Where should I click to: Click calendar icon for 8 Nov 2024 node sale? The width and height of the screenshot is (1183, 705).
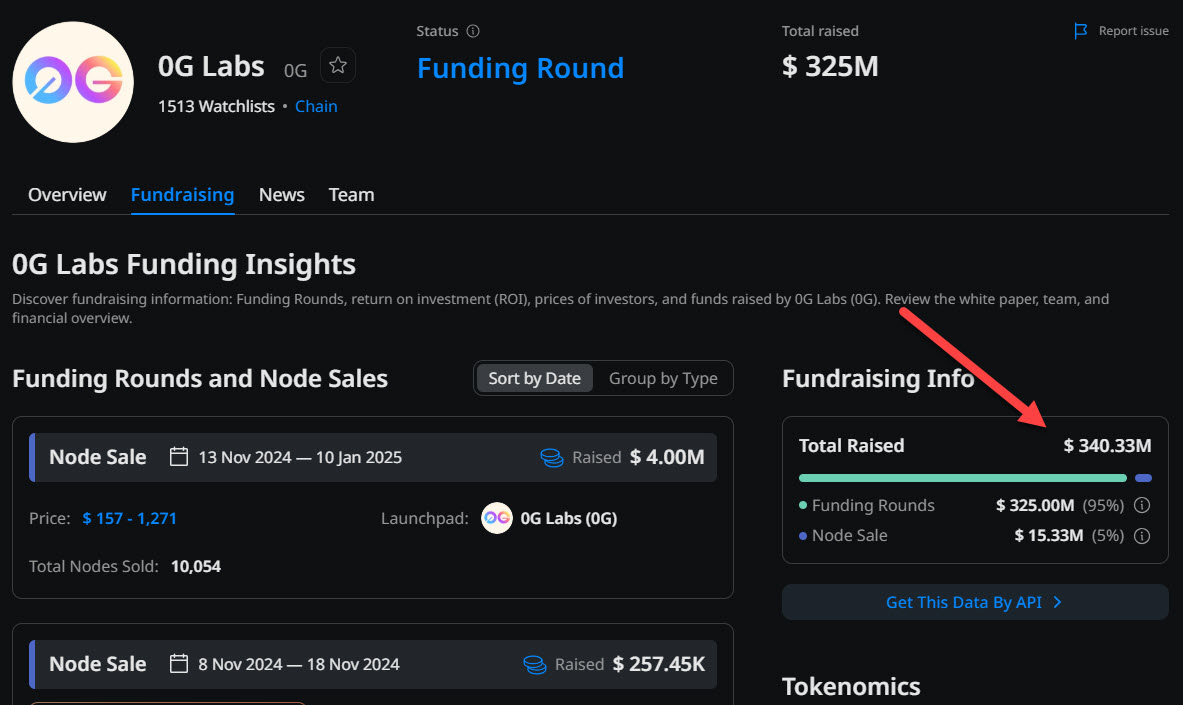[x=179, y=663]
